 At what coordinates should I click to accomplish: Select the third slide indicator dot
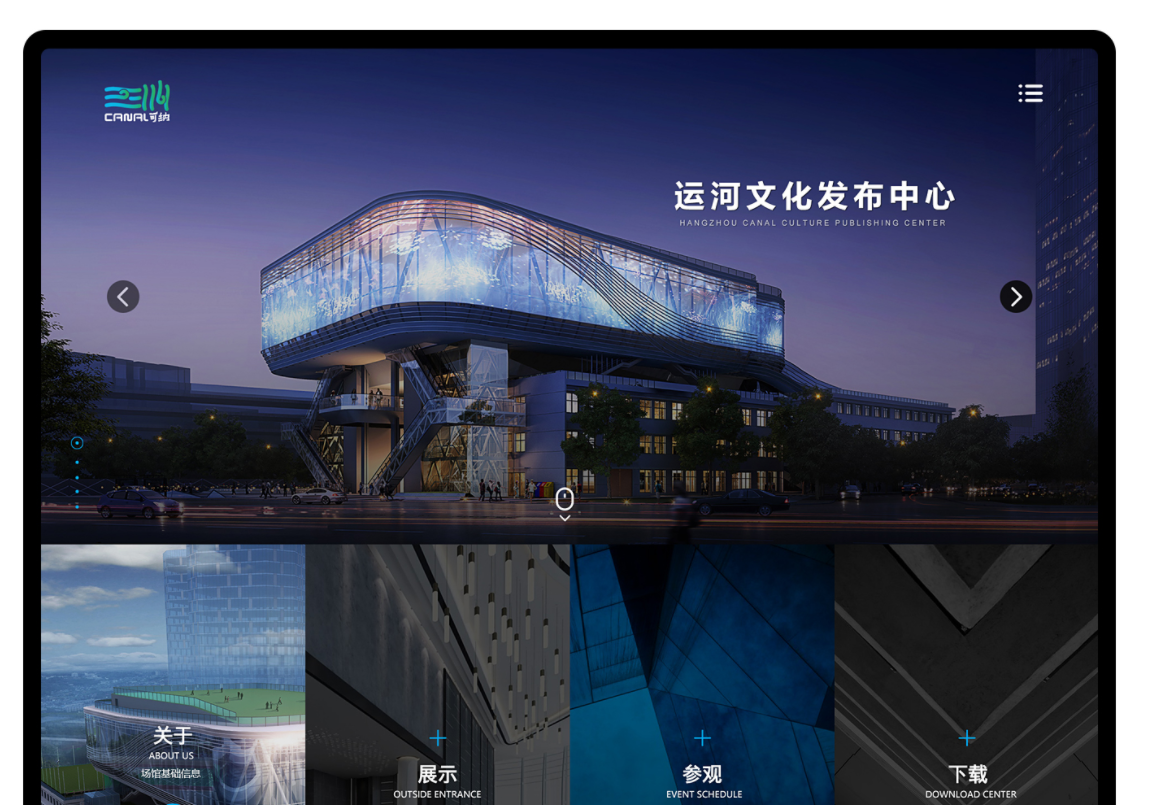click(x=77, y=477)
